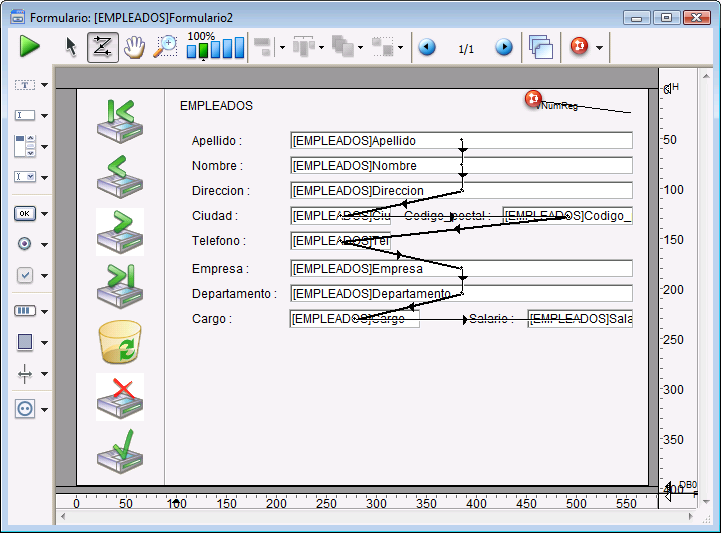721x533 pixels.
Task: Click the 100% zoom level bars
Action: [215, 48]
